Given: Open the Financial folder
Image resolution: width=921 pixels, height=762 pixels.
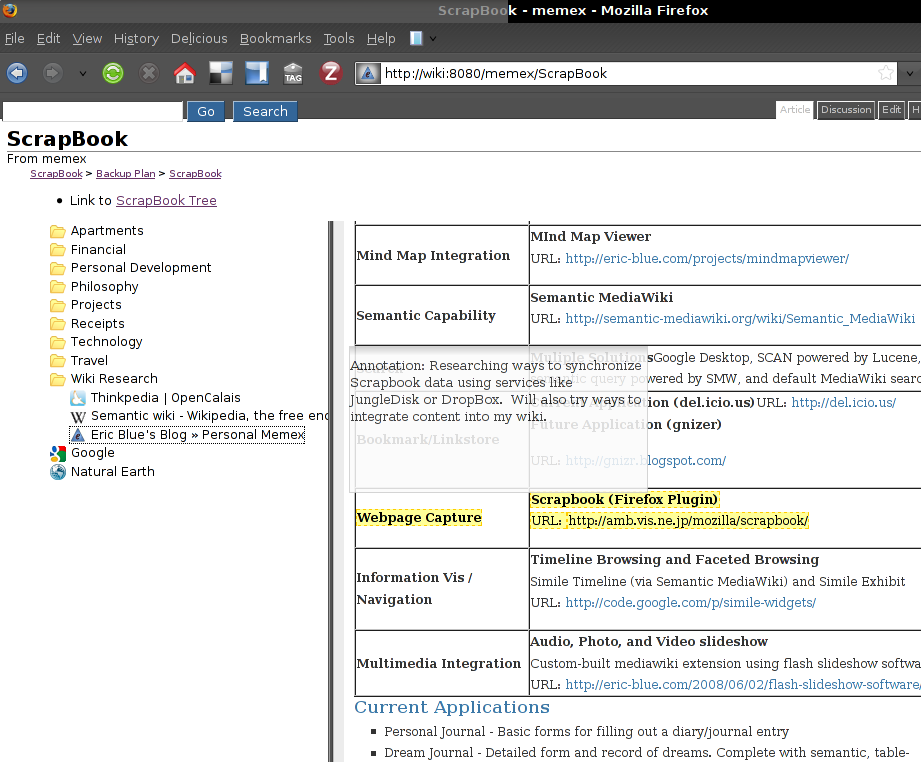Looking at the screenshot, I should [x=88, y=249].
